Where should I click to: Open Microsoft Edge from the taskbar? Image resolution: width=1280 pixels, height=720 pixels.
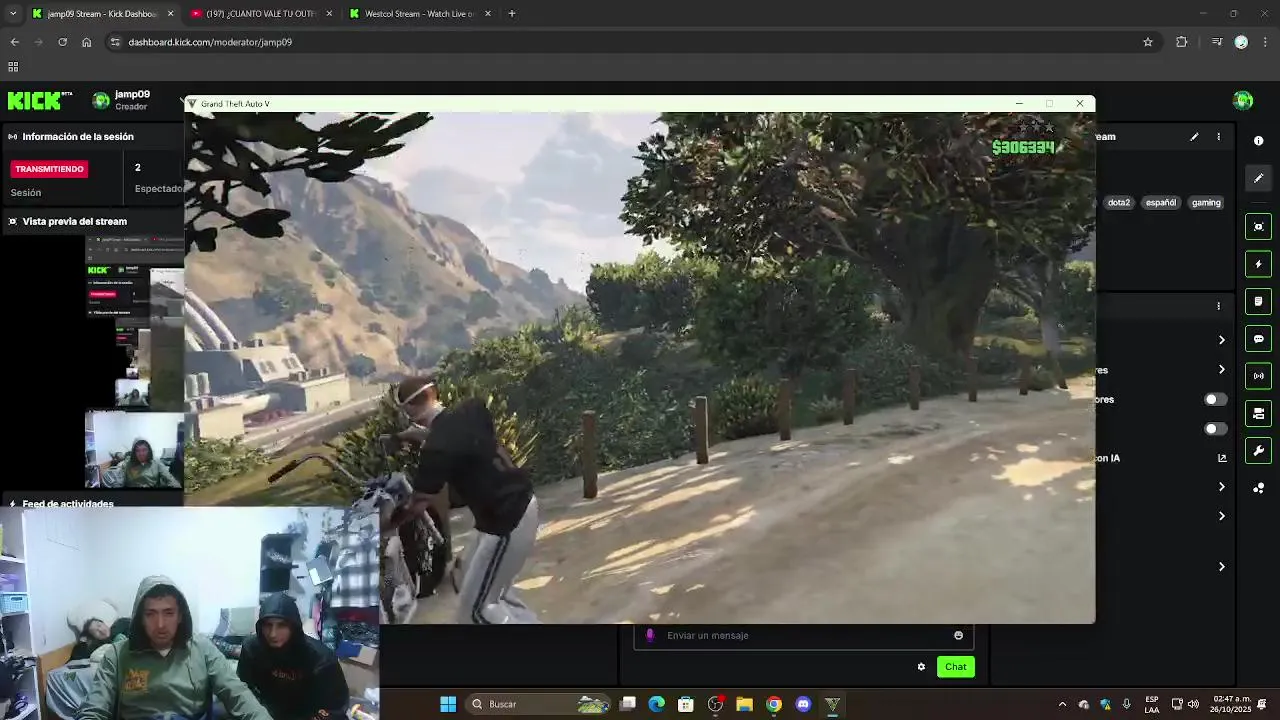pyautogui.click(x=656, y=704)
